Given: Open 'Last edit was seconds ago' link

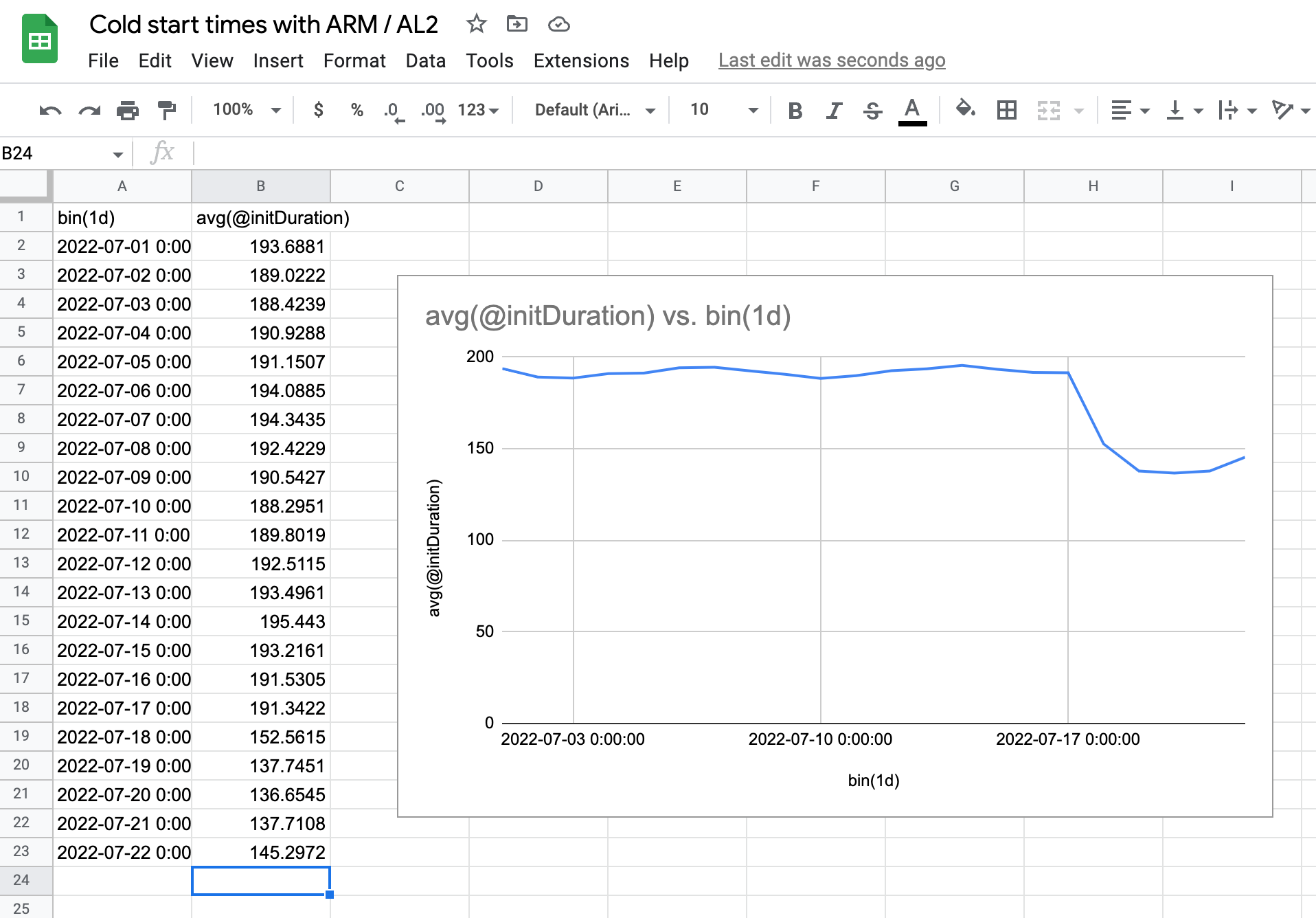Looking at the screenshot, I should pyautogui.click(x=832, y=60).
